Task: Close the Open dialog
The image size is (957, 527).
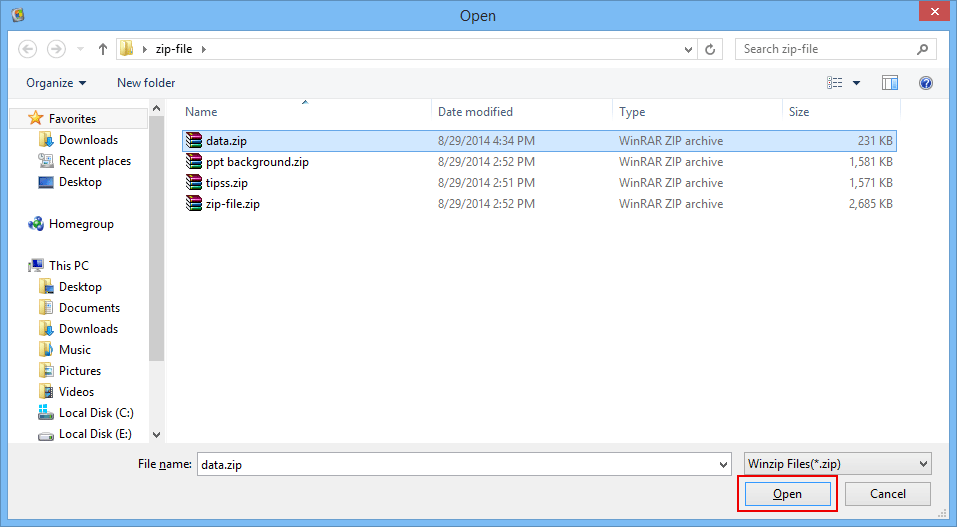Action: [x=934, y=12]
